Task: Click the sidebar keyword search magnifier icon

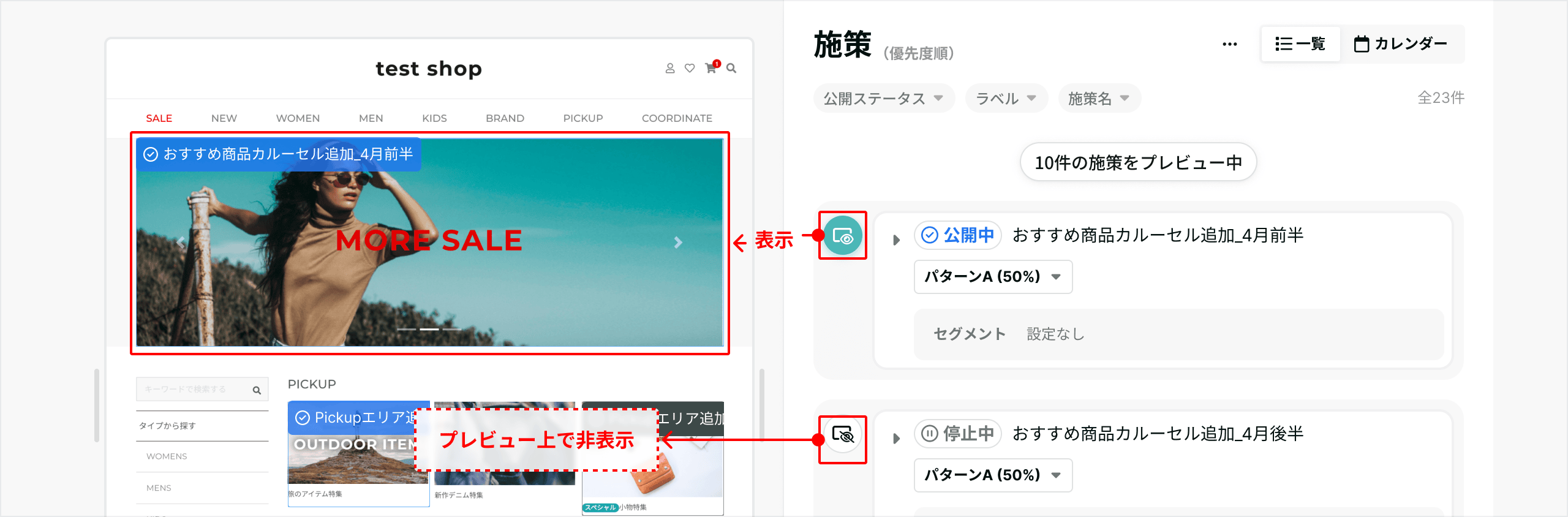Action: pyautogui.click(x=257, y=390)
